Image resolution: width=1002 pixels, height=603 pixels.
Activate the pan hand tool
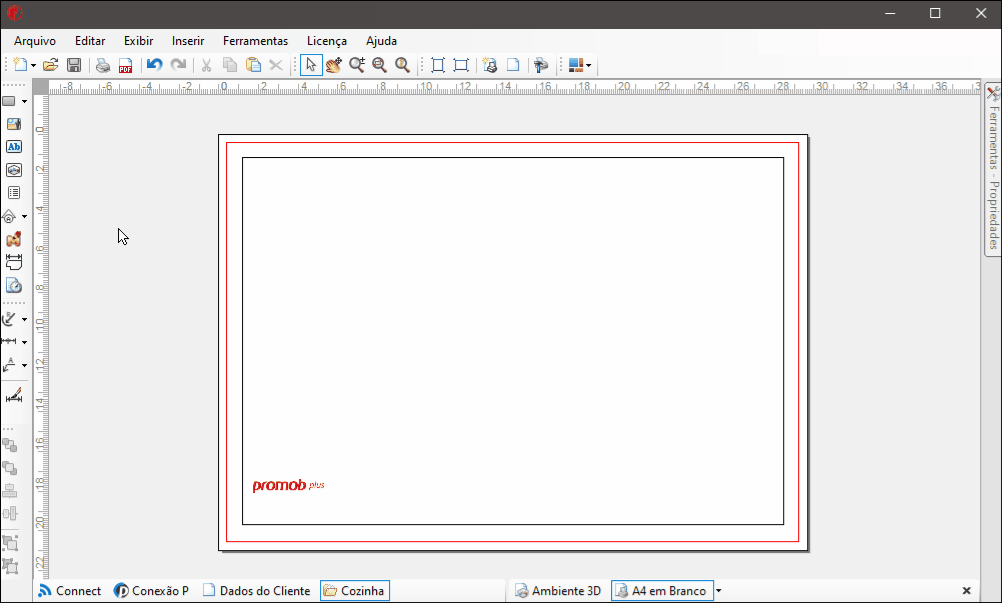pyautogui.click(x=334, y=65)
